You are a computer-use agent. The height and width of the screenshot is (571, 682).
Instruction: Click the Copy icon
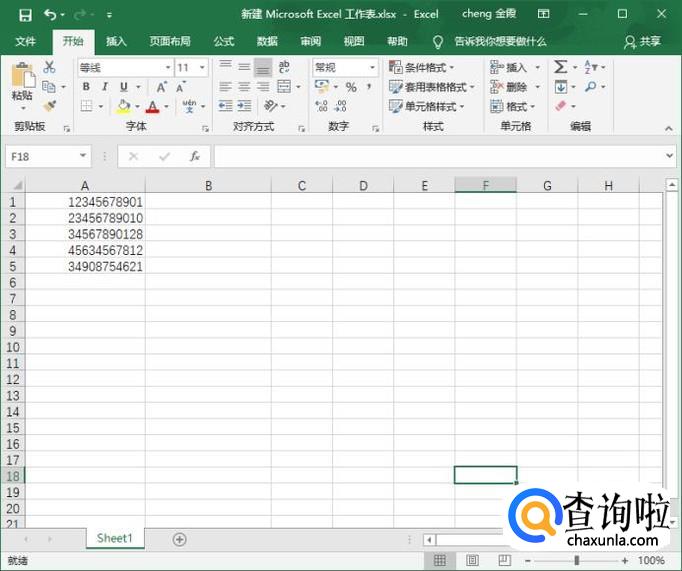tap(49, 87)
